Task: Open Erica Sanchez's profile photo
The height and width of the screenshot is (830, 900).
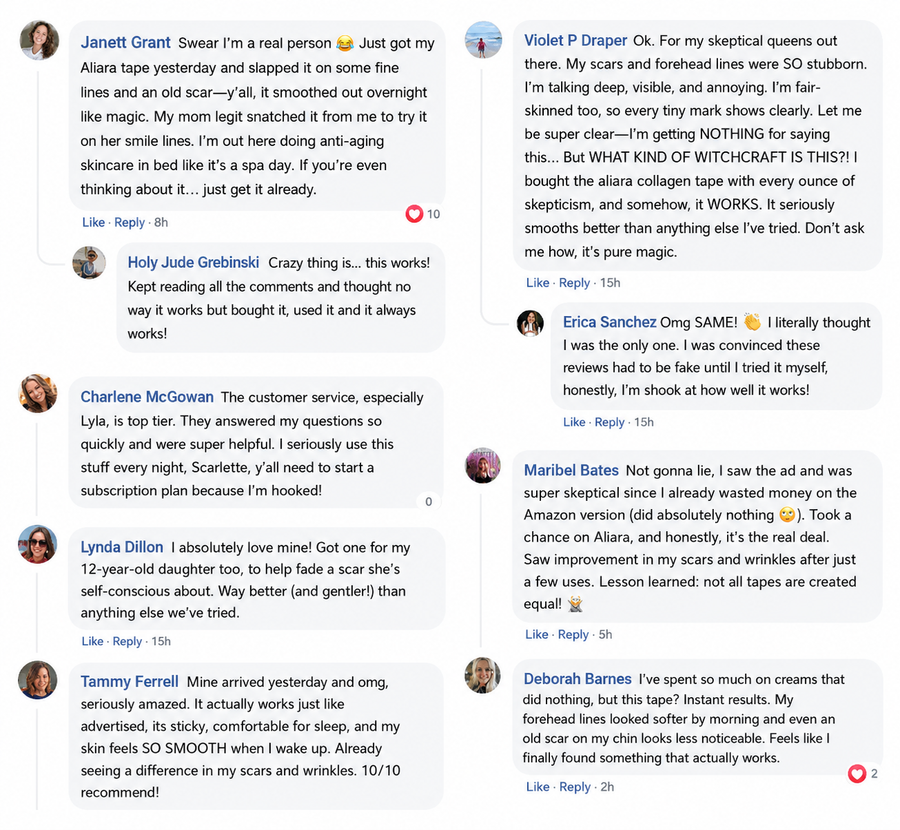Action: (530, 323)
